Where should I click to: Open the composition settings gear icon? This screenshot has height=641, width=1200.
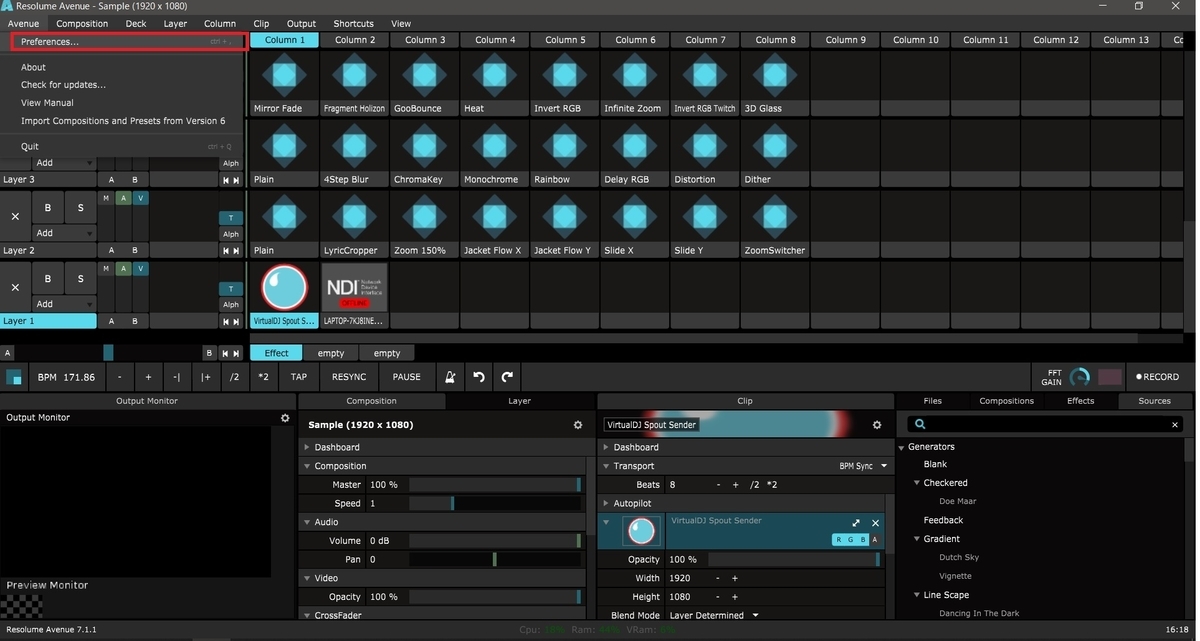click(x=577, y=424)
